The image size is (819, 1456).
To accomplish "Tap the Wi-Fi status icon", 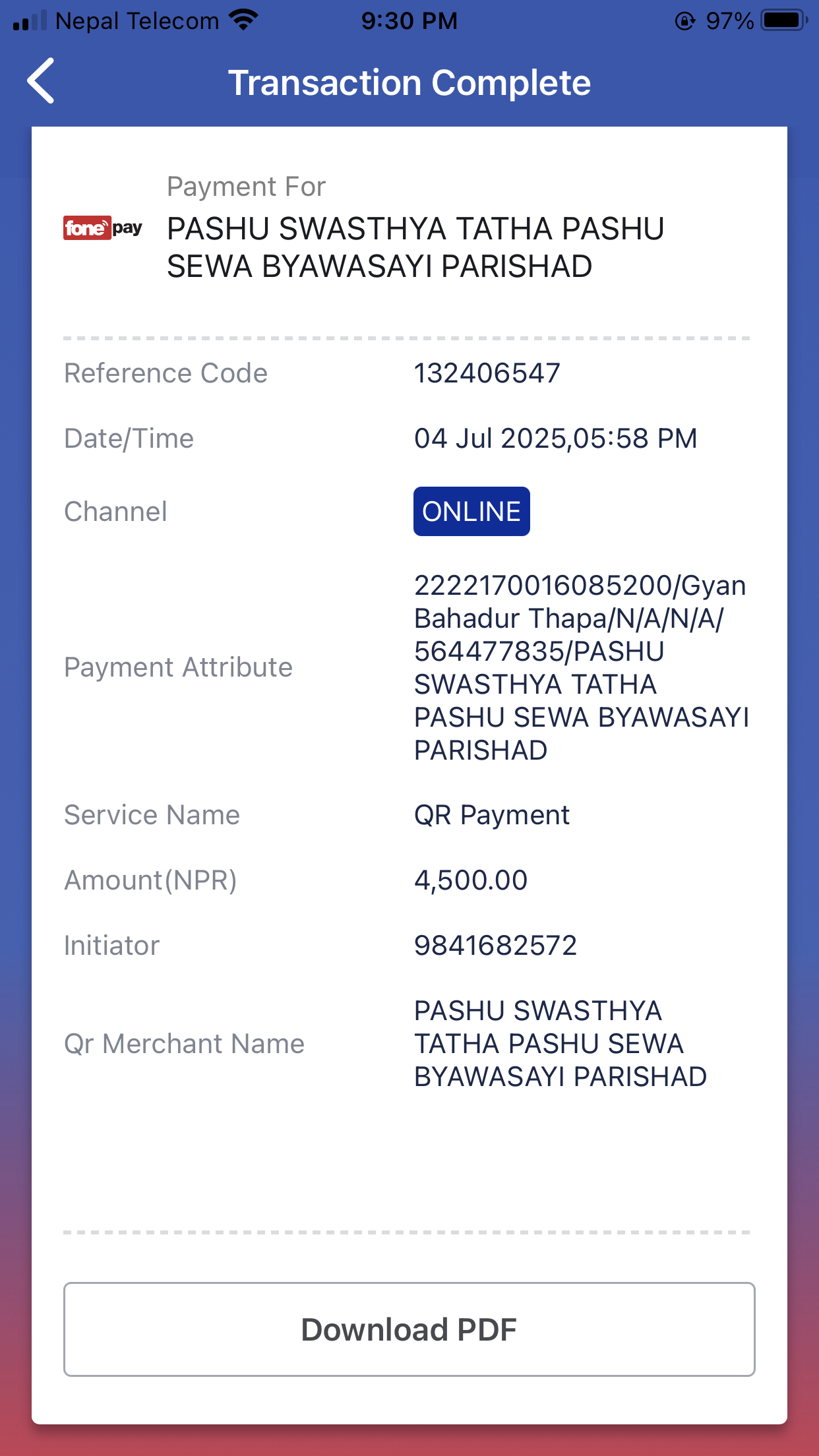I will click(x=243, y=20).
